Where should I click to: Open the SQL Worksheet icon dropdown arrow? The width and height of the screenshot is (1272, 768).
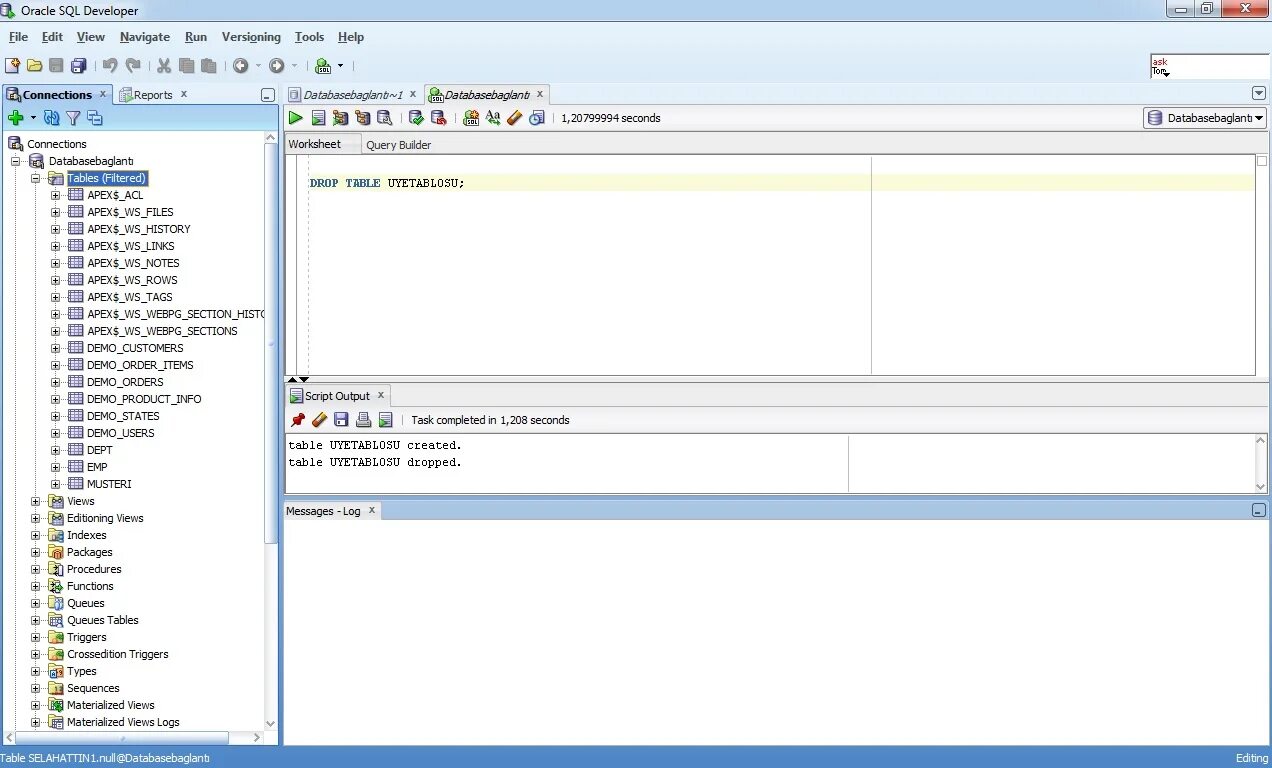tap(340, 66)
